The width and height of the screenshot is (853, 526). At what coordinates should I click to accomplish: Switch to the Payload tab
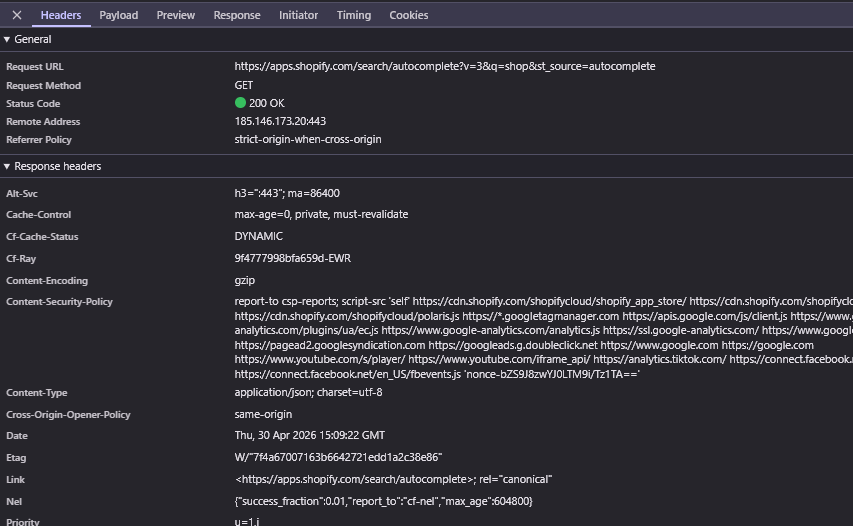tap(119, 15)
